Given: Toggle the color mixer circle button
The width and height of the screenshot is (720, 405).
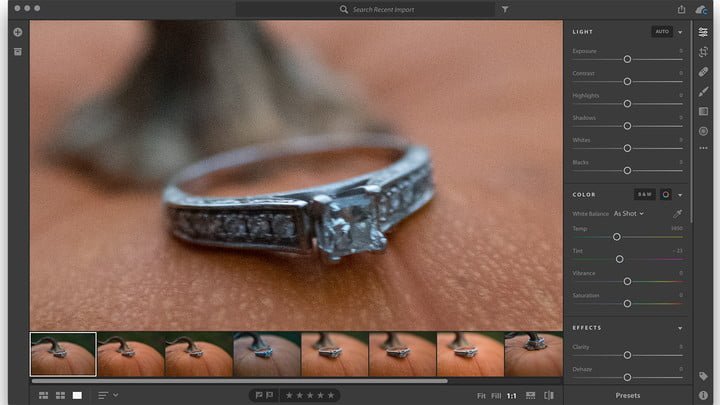Looking at the screenshot, I should click(x=665, y=194).
